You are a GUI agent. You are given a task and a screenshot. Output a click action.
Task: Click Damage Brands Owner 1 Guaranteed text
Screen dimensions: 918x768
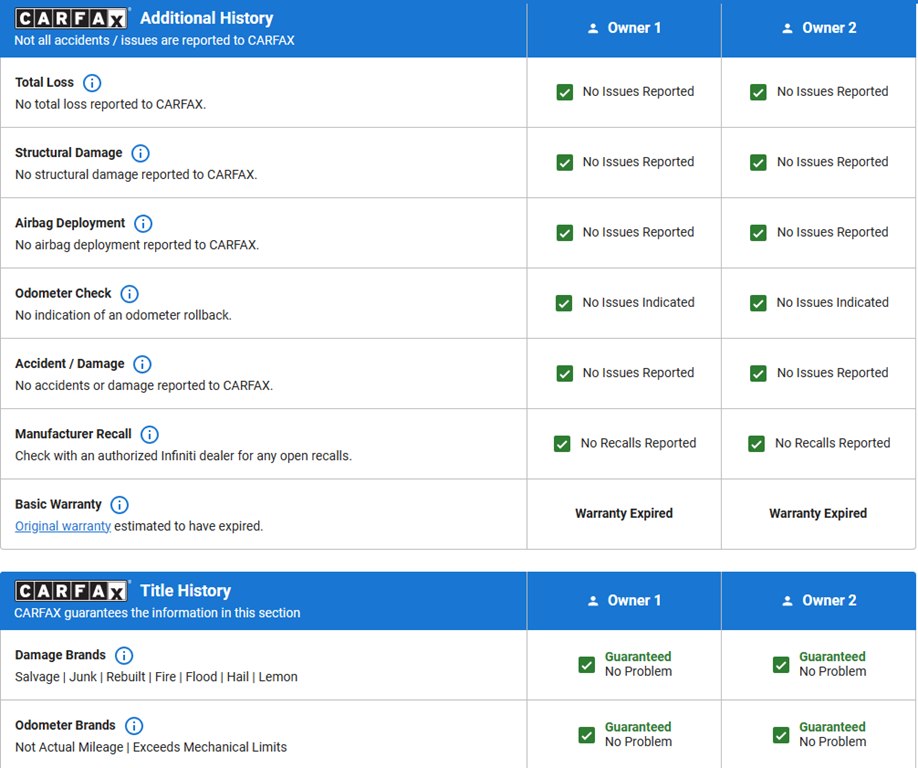coord(638,657)
